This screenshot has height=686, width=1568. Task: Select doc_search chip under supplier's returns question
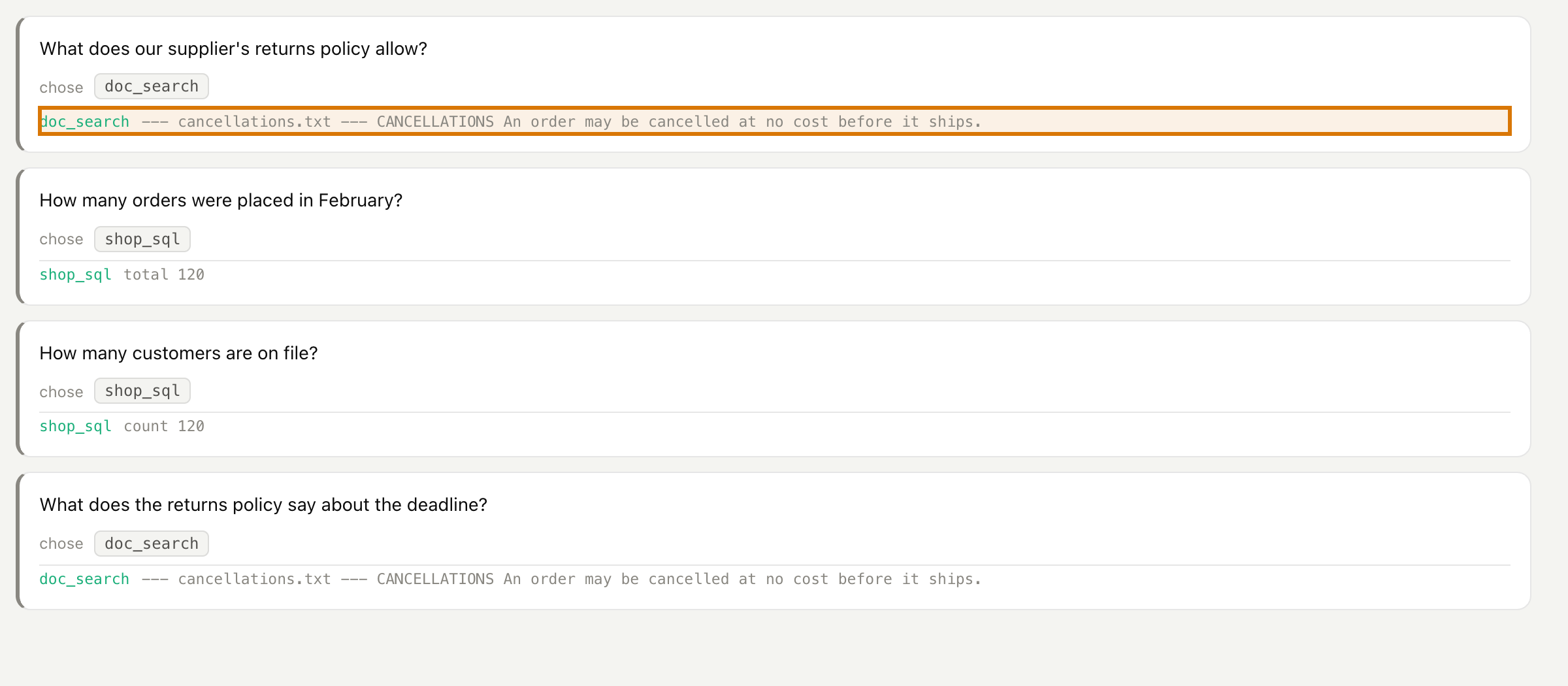[x=152, y=86]
